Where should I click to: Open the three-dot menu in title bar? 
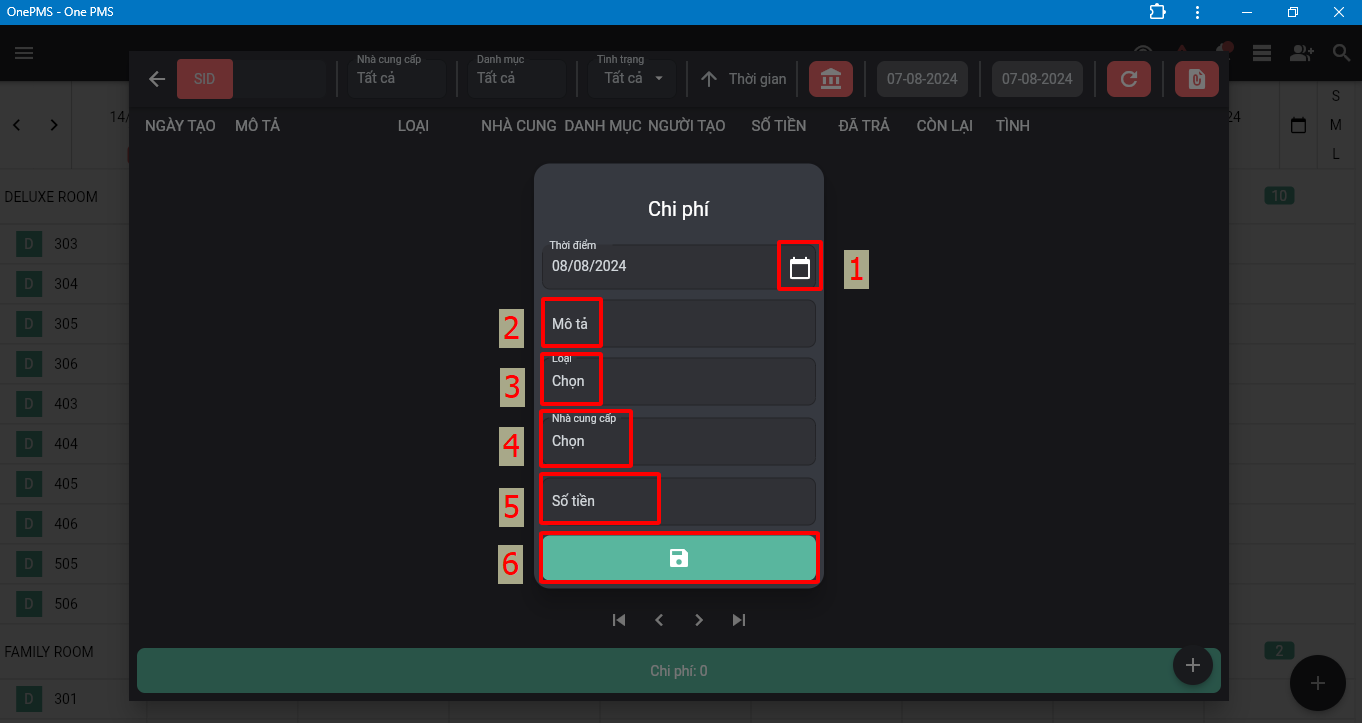tap(1198, 12)
